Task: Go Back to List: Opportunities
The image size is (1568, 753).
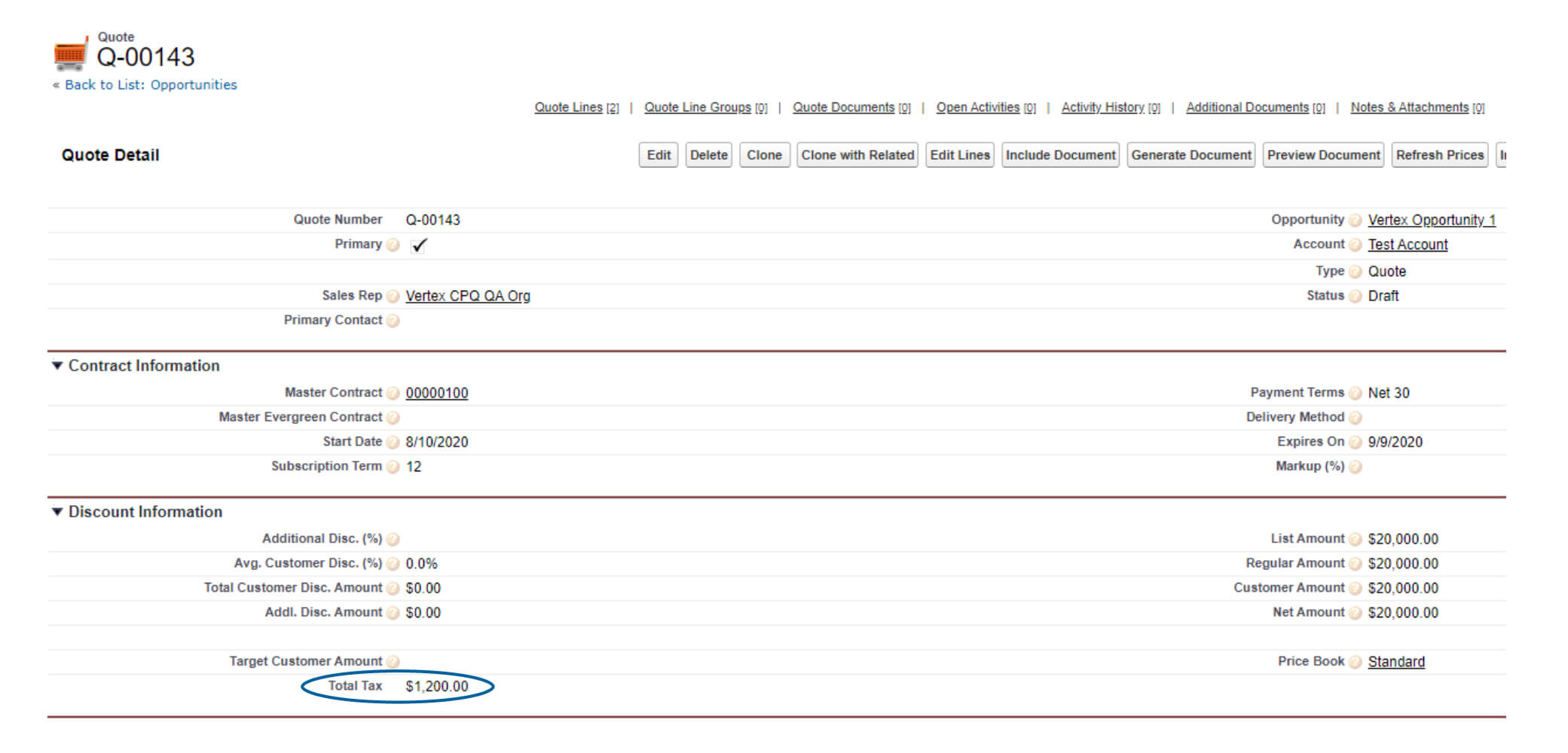Action: (x=151, y=85)
